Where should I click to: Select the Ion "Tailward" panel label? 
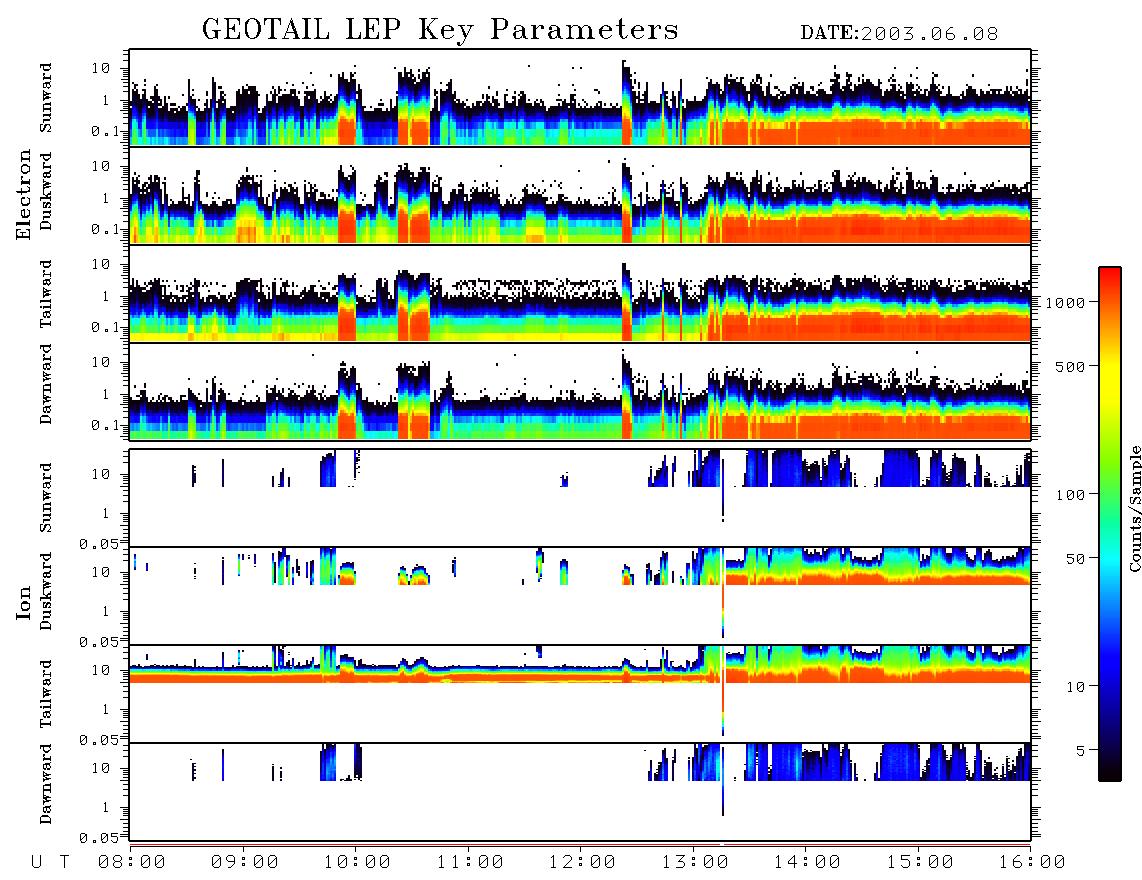coord(46,694)
